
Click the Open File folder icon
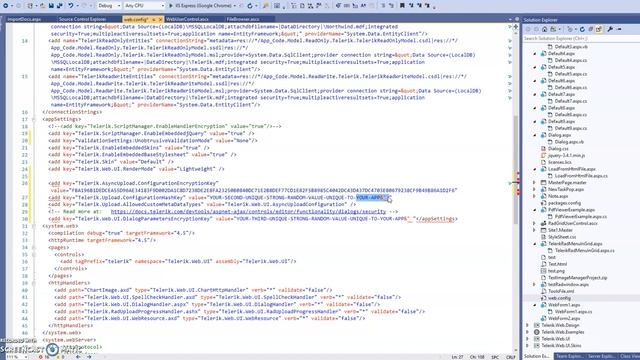coord(43,6)
